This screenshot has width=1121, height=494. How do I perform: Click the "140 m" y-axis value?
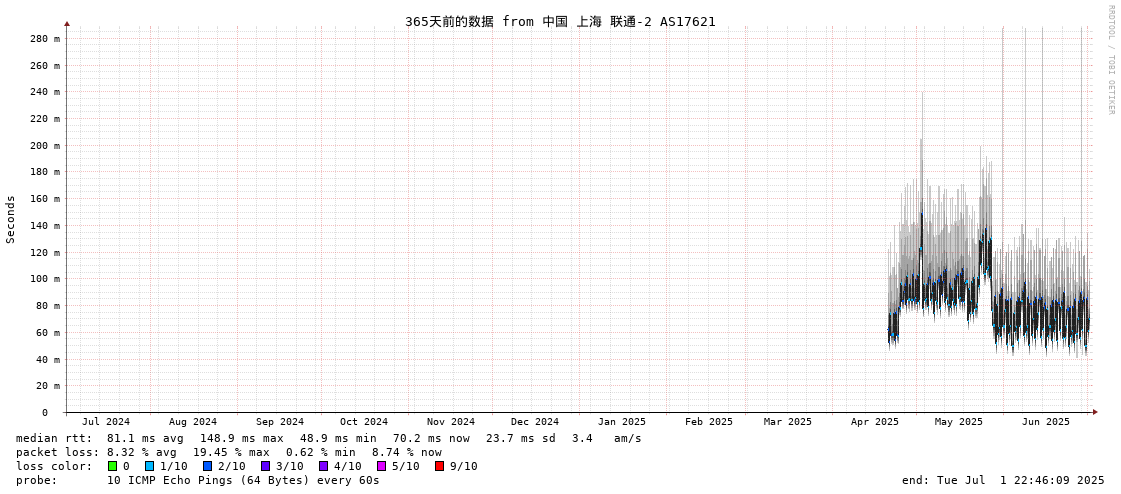click(x=45, y=226)
